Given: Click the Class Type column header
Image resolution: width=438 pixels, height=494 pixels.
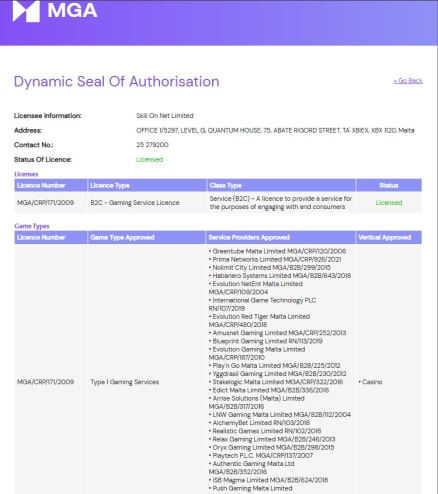Looking at the screenshot, I should click(281, 185).
